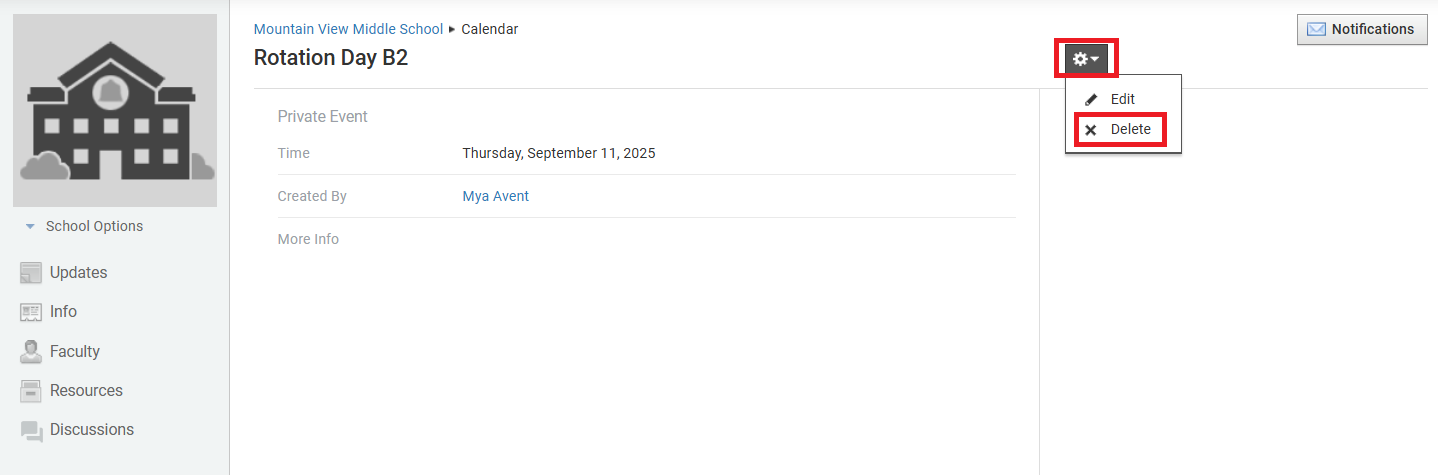Click the X icon beside Delete
The width and height of the screenshot is (1438, 475).
coord(1091,130)
